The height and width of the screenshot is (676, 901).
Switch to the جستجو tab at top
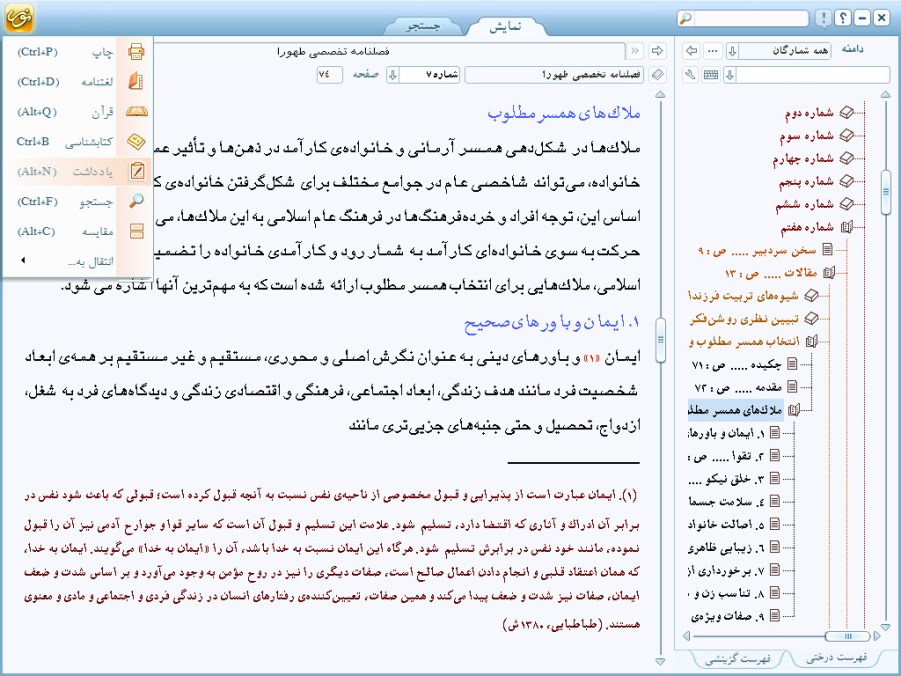[x=423, y=26]
